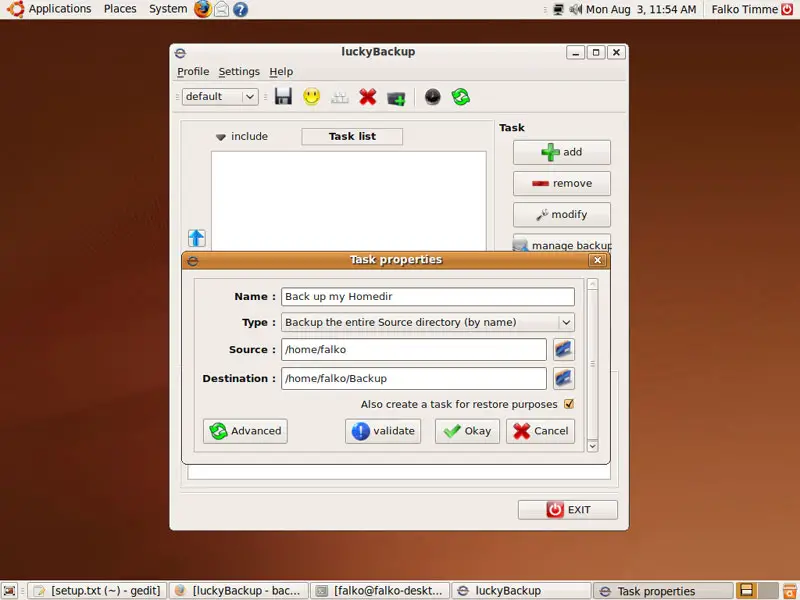Click the Task properties scrollbar down arrow

pos(592,446)
